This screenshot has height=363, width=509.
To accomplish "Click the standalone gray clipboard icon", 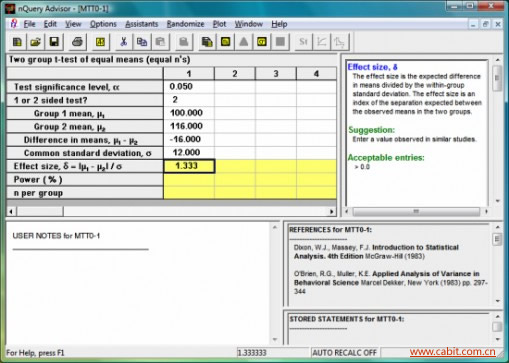I will click(x=183, y=42).
